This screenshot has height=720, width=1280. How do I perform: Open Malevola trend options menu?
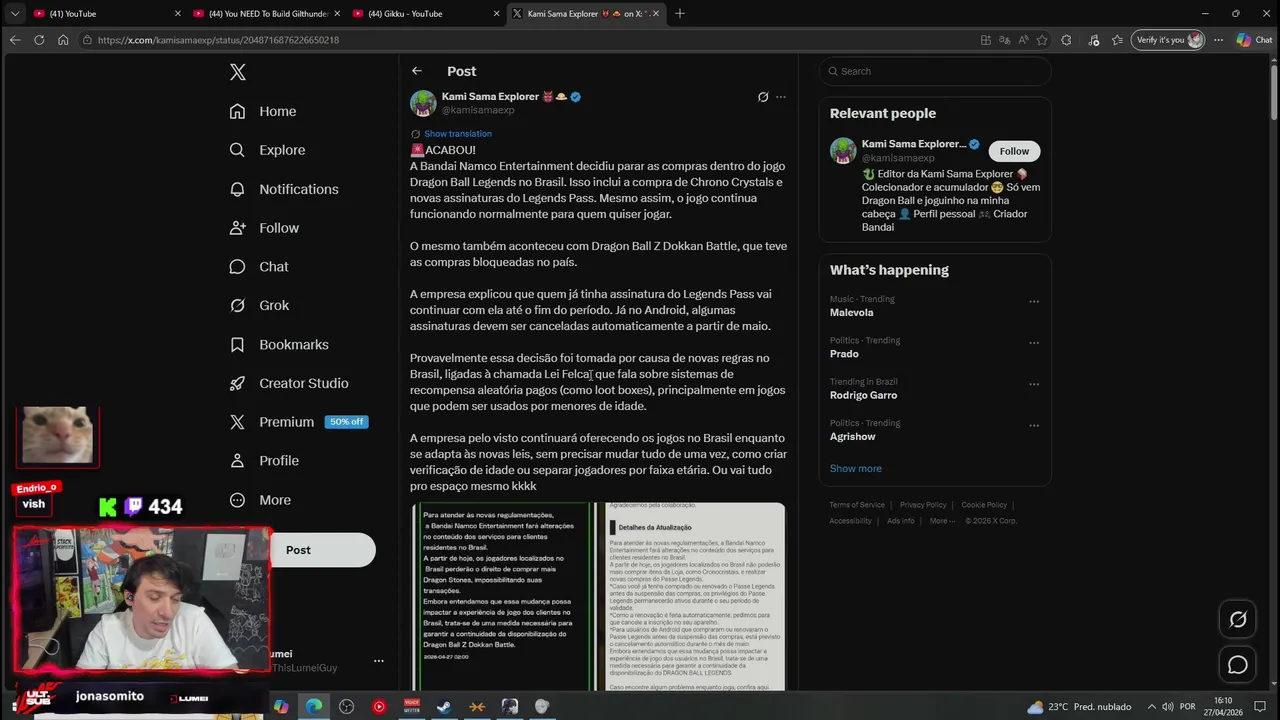[1034, 301]
